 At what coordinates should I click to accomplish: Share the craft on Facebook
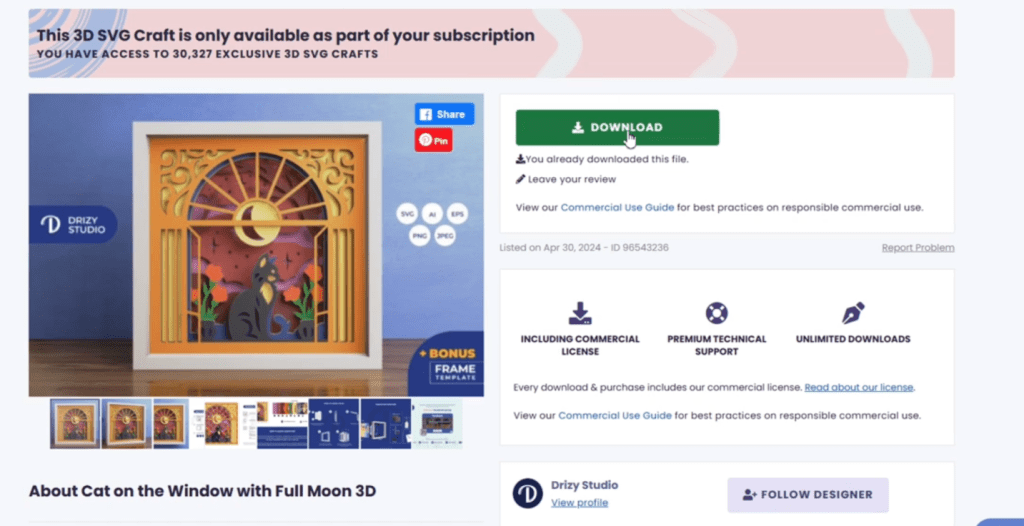pos(444,114)
